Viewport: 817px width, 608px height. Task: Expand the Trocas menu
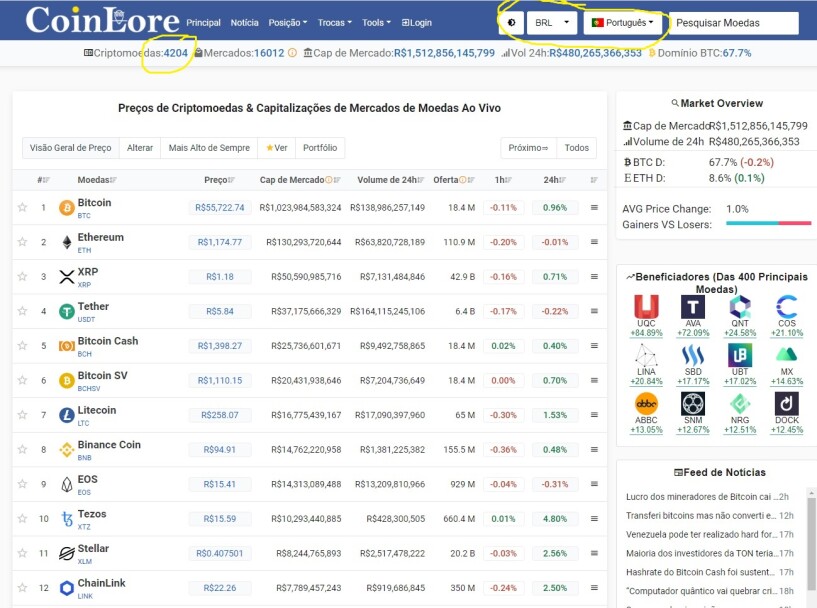[x=335, y=23]
